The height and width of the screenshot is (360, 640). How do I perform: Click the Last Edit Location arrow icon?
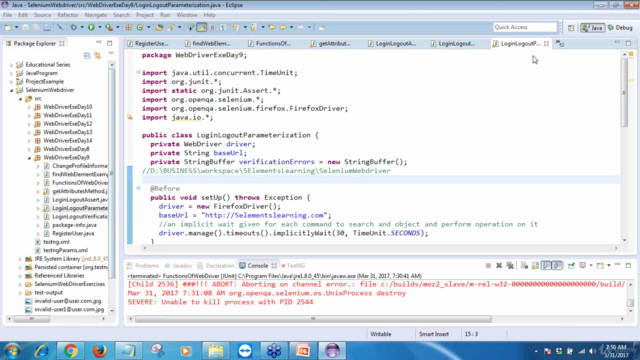272,27
